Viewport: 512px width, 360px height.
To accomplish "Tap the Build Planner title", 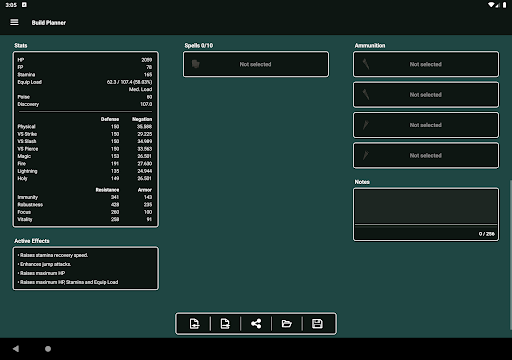I will 49,23.
